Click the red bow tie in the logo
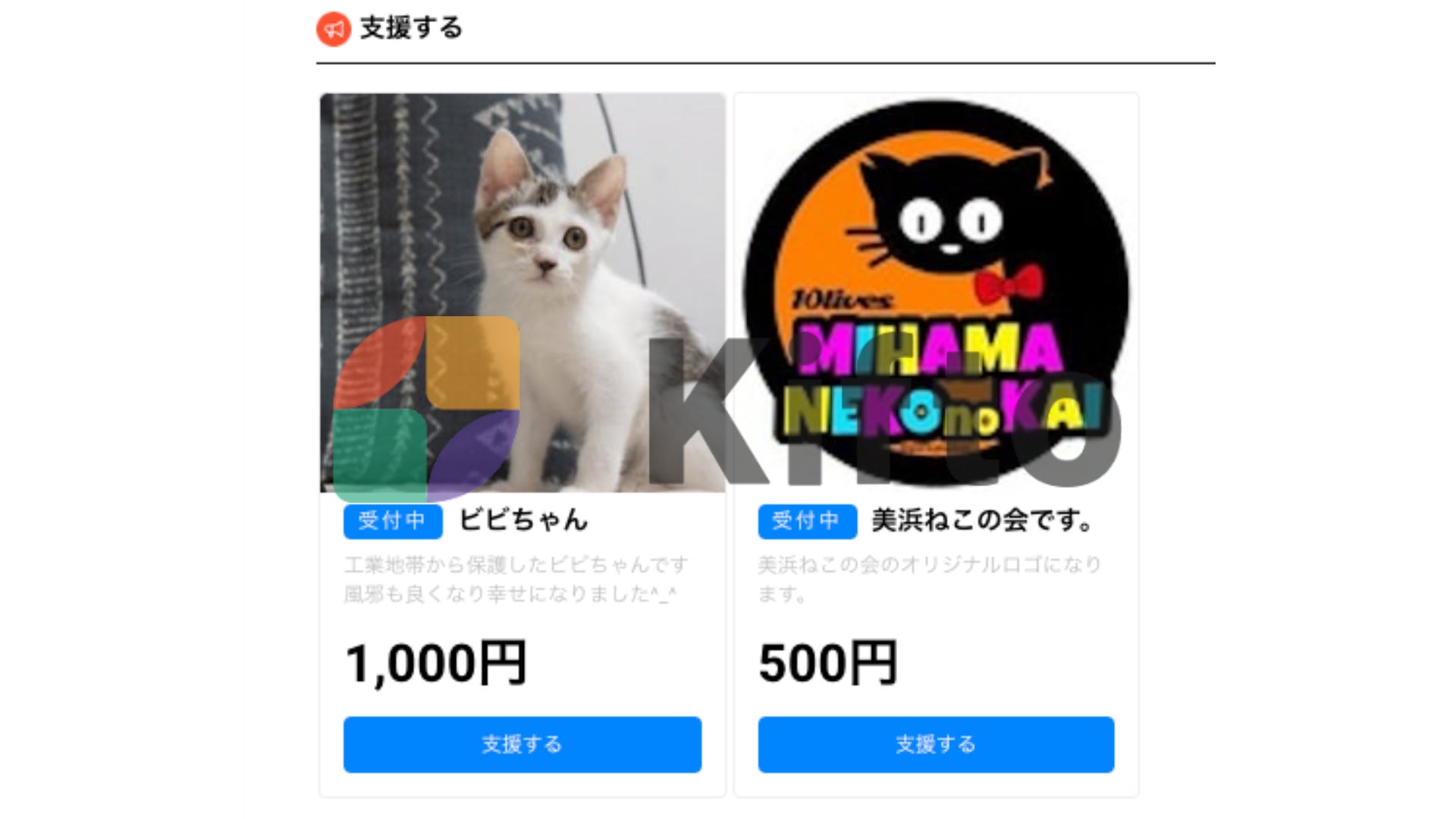The image size is (1456, 819). [1009, 284]
